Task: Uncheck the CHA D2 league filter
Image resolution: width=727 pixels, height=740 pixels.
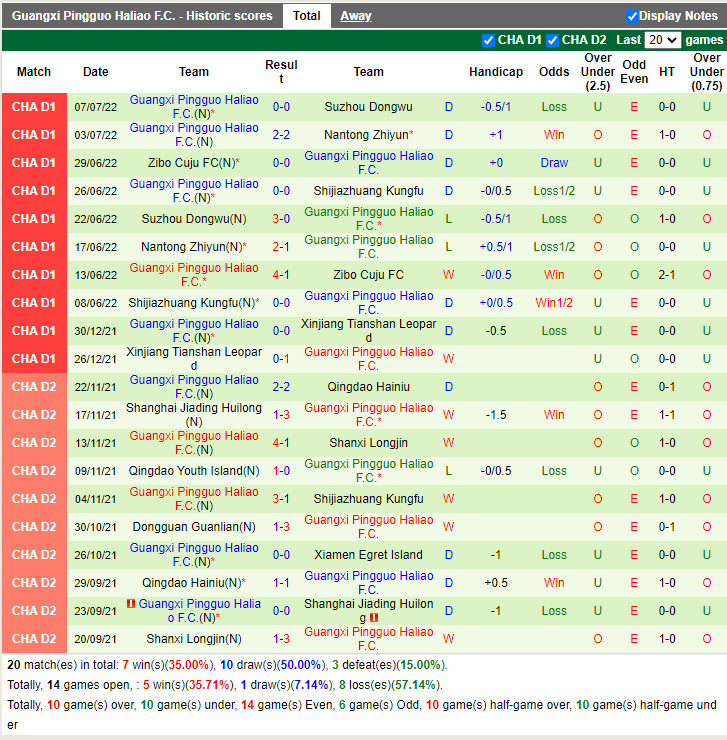Action: 552,40
